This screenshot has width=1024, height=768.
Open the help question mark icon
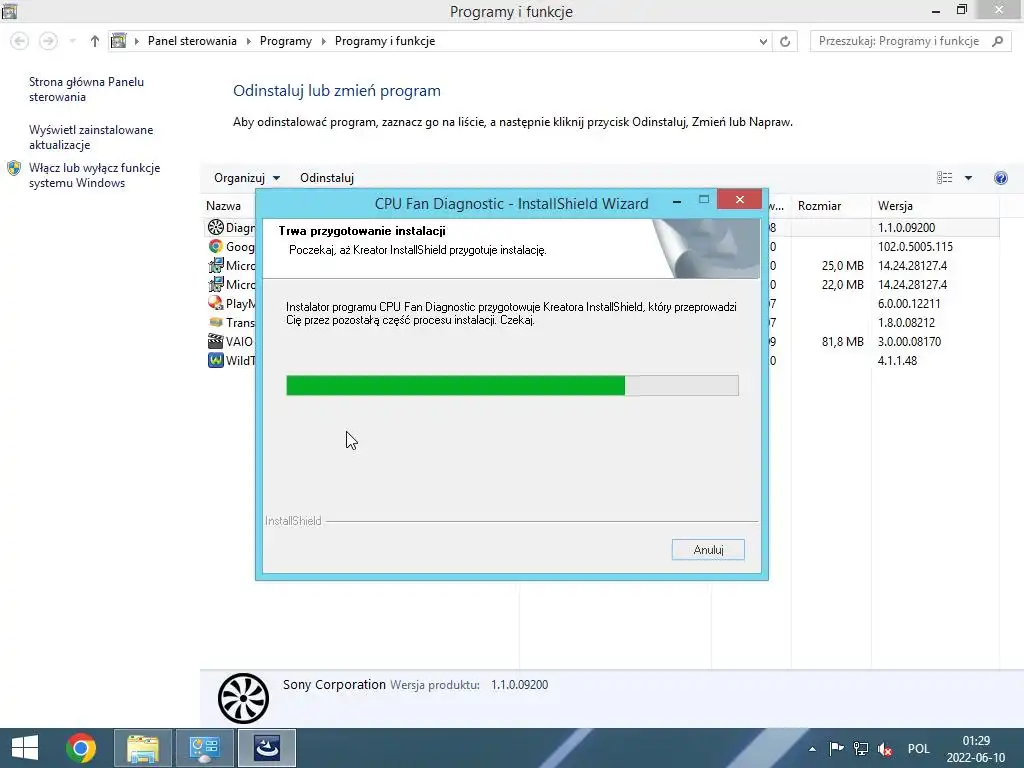[1000, 178]
